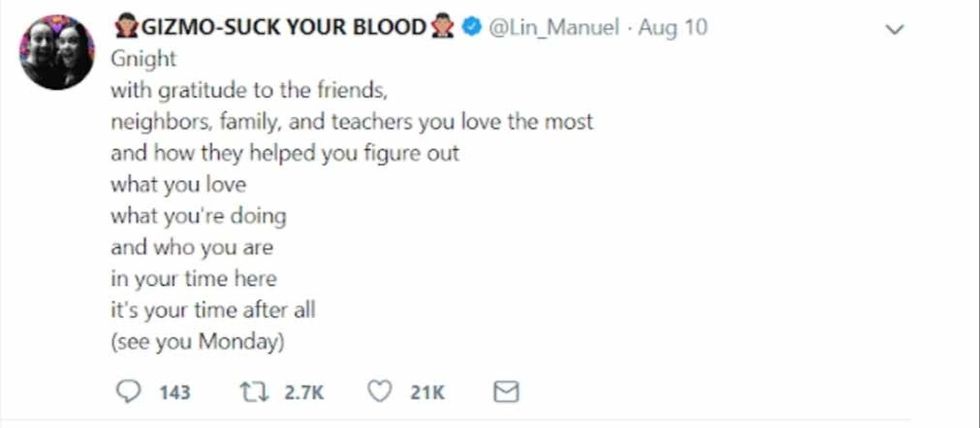Click the "what you're doing" tweet line
The width and height of the screenshot is (980, 428).
(x=197, y=215)
